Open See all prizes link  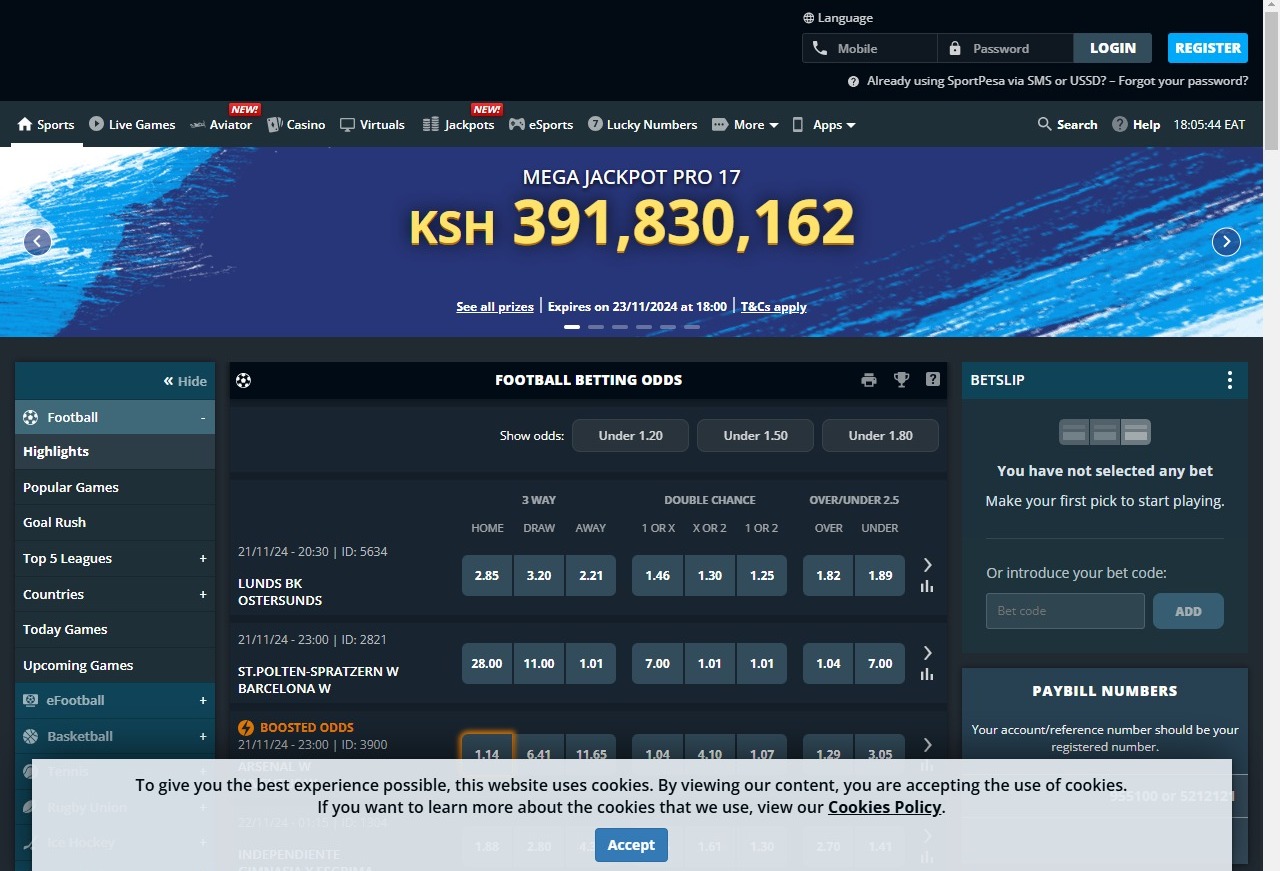click(x=495, y=306)
